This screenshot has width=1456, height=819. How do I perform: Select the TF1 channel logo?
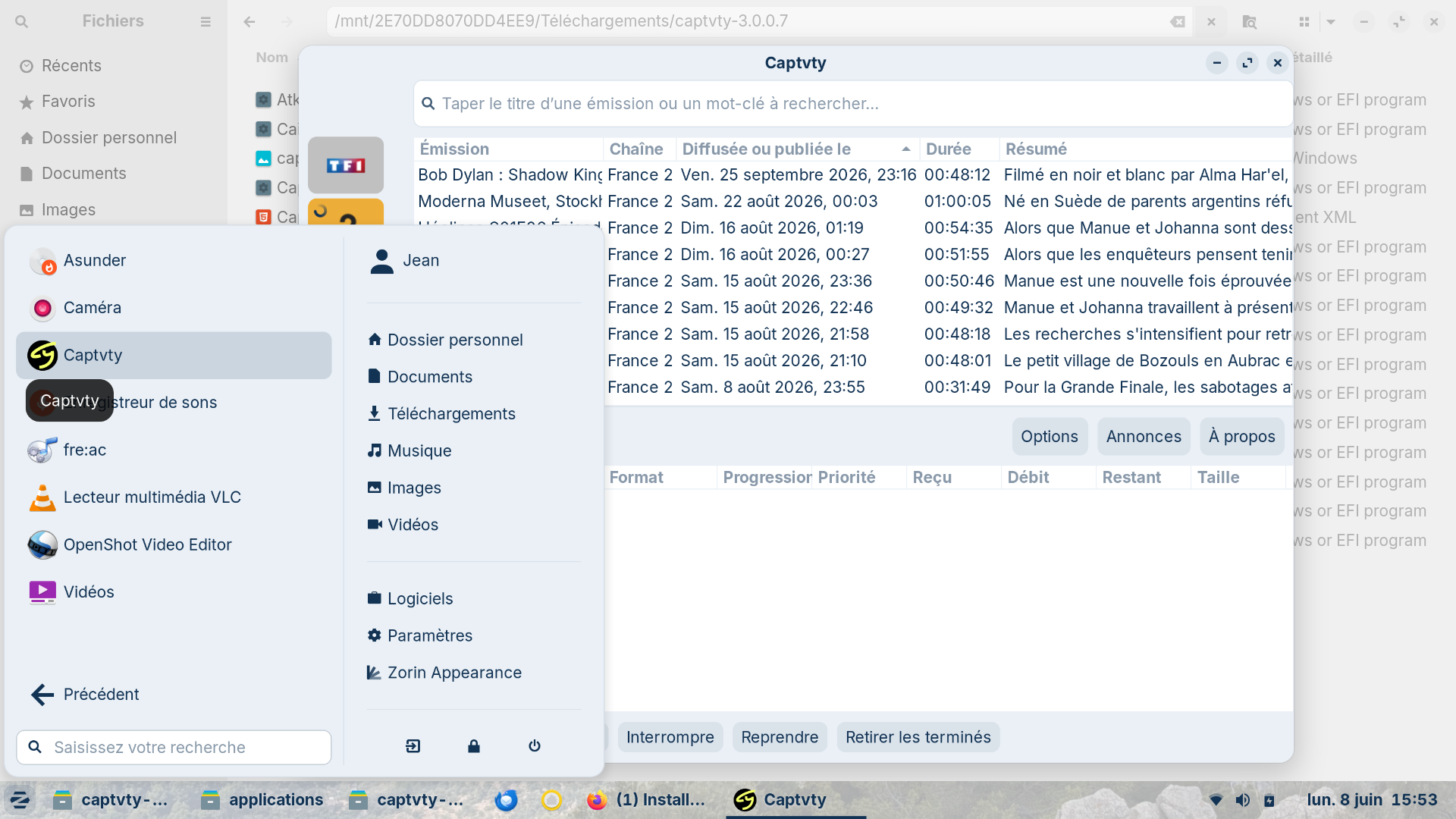pyautogui.click(x=346, y=165)
